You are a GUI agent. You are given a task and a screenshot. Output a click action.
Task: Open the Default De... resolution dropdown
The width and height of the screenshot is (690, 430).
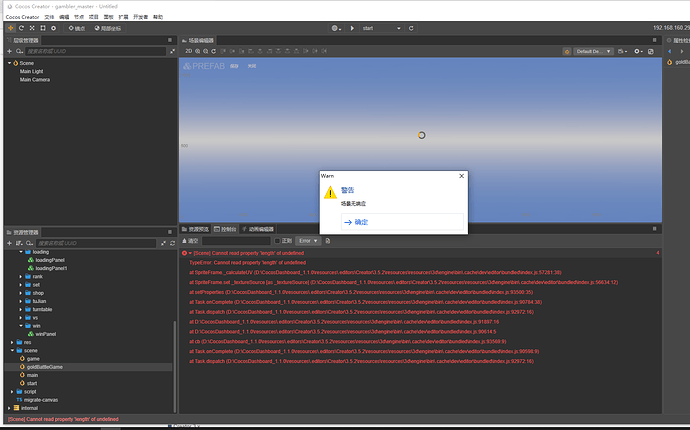pos(593,51)
